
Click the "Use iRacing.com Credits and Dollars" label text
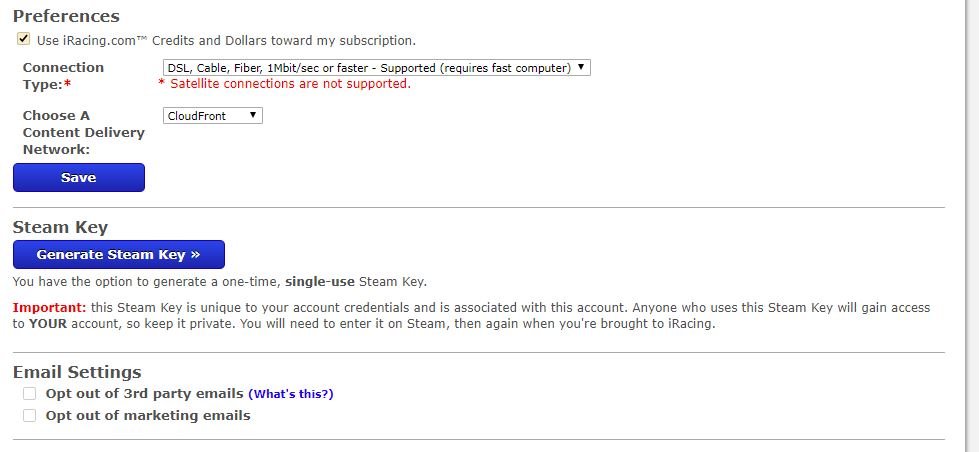click(226, 41)
